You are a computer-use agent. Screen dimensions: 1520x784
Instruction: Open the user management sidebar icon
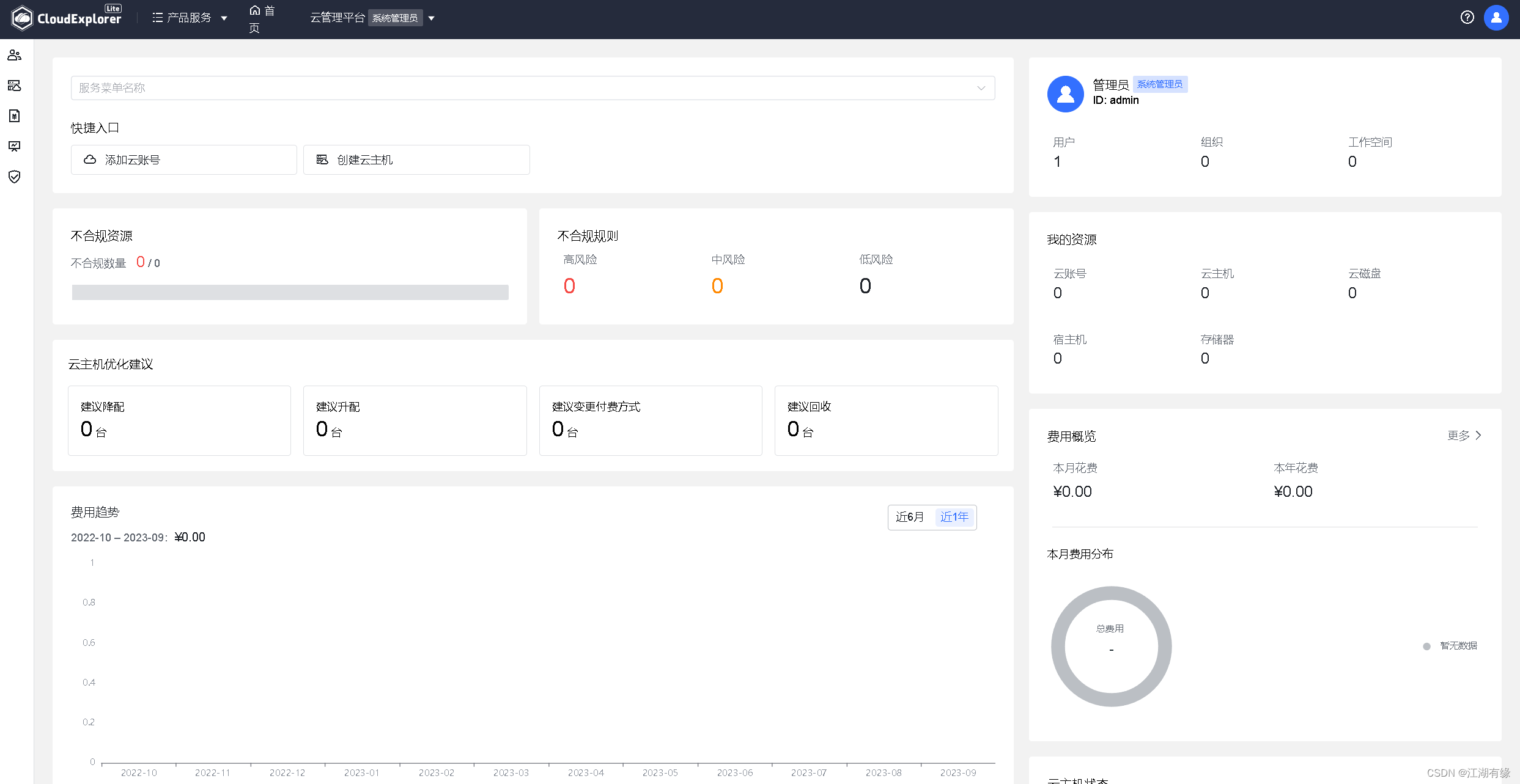point(15,56)
